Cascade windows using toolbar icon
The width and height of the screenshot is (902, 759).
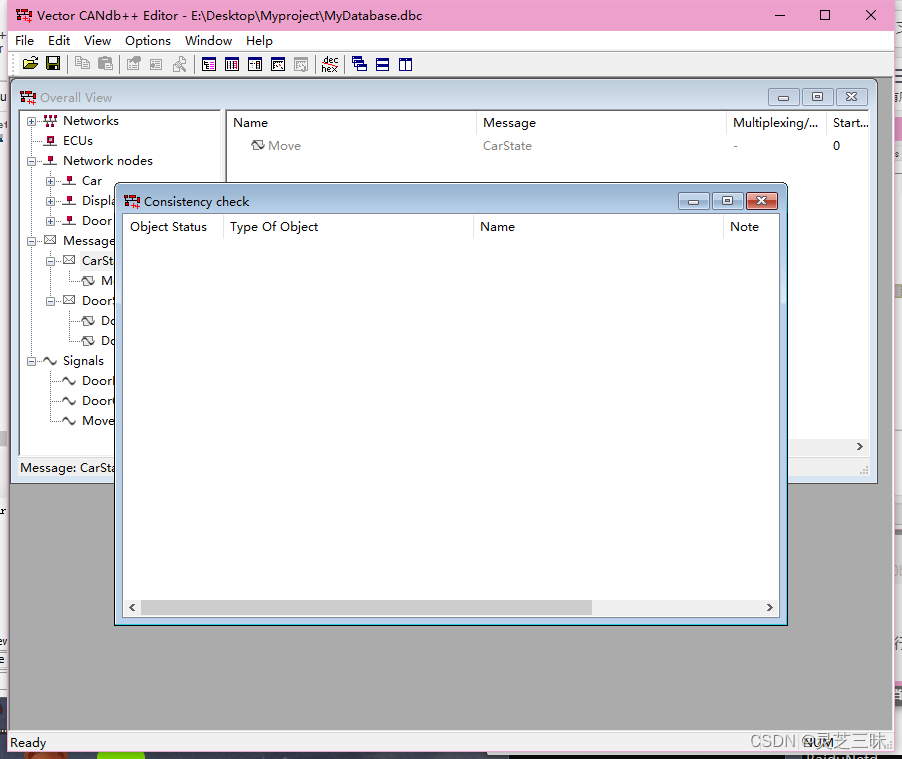(360, 64)
